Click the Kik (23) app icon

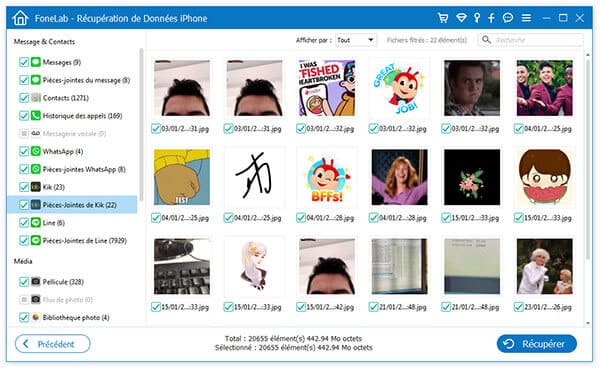(x=36, y=187)
